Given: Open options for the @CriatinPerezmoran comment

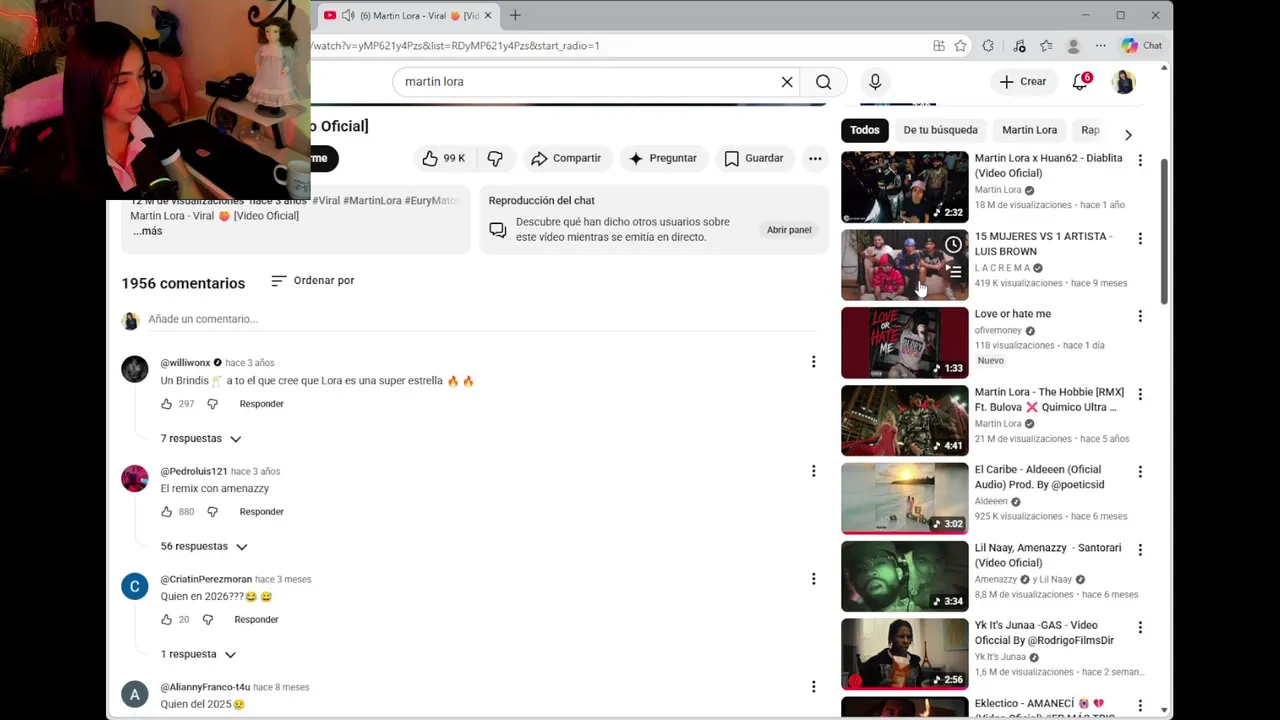Looking at the screenshot, I should [x=813, y=579].
